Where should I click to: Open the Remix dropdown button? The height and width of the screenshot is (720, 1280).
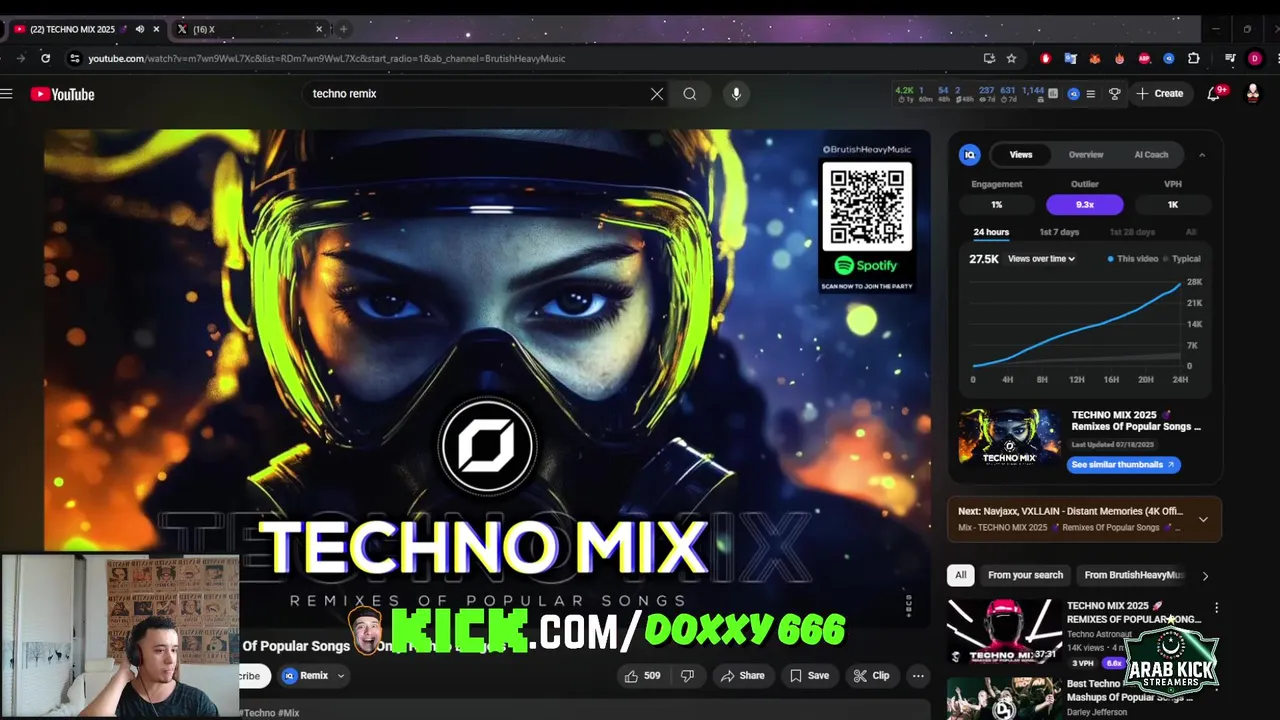[x=314, y=676]
